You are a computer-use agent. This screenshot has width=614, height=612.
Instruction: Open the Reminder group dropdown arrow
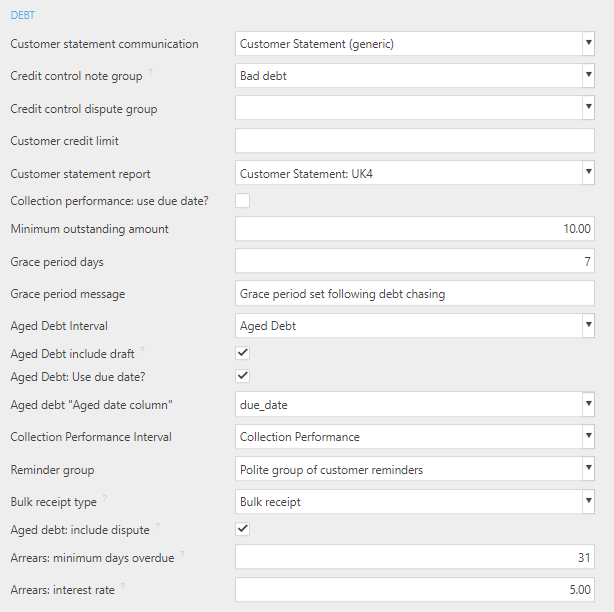(588, 469)
